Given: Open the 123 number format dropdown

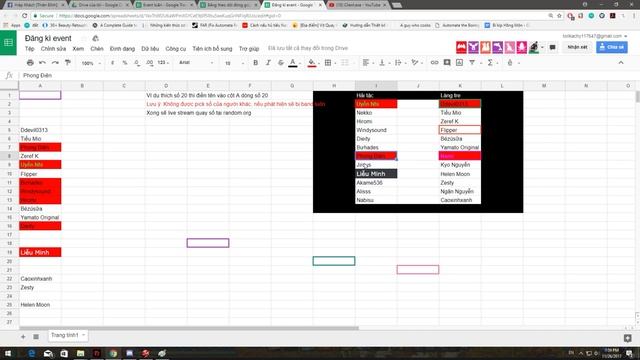Looking at the screenshot, I should 163,63.
